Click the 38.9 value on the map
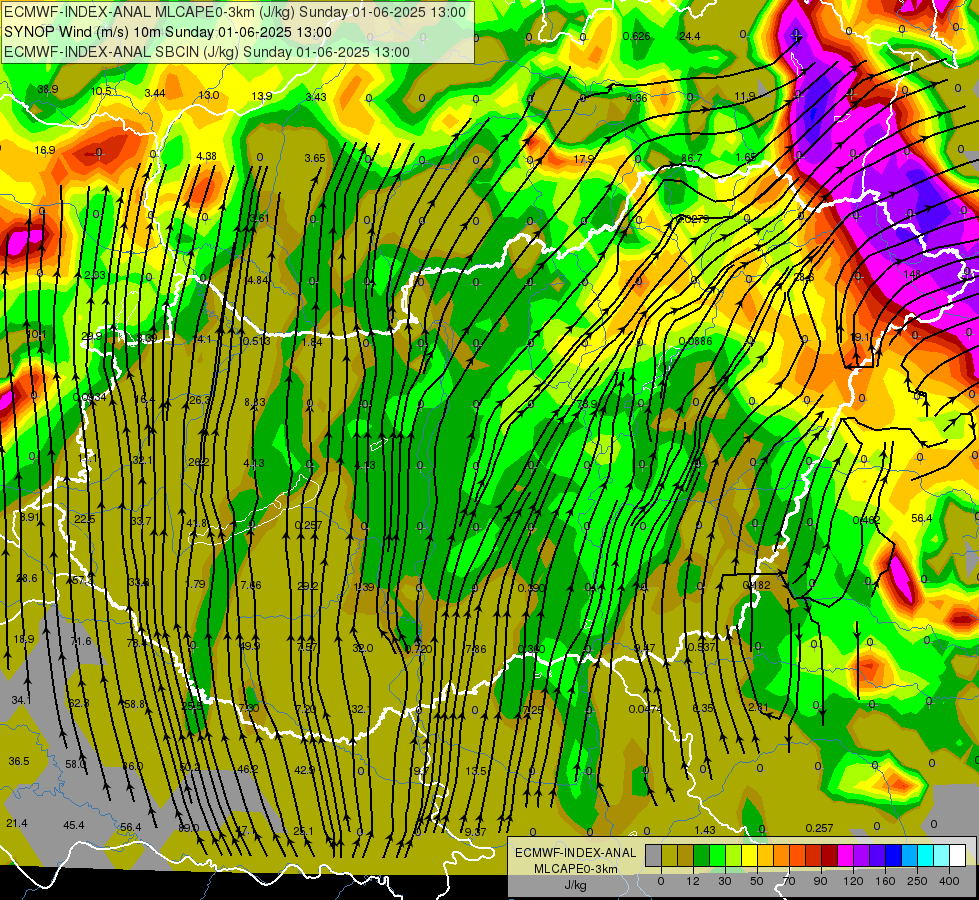Image resolution: width=979 pixels, height=900 pixels. (47, 89)
